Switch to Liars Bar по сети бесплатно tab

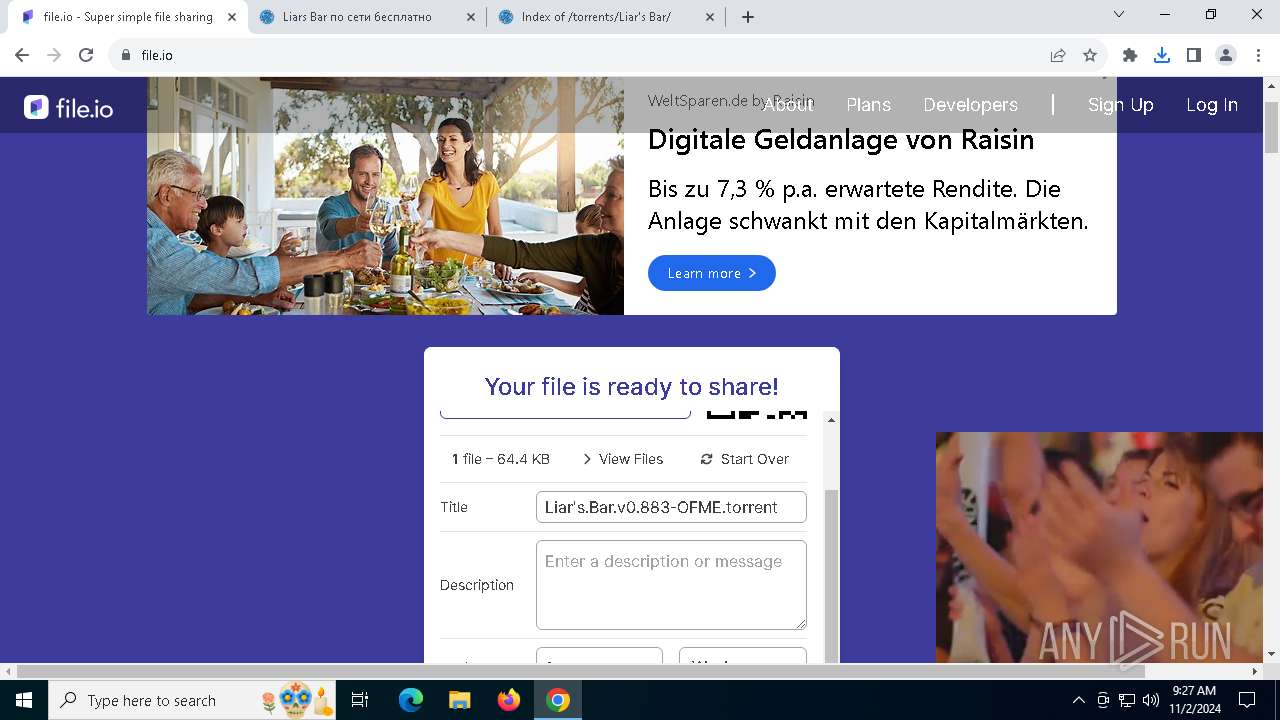pos(368,17)
